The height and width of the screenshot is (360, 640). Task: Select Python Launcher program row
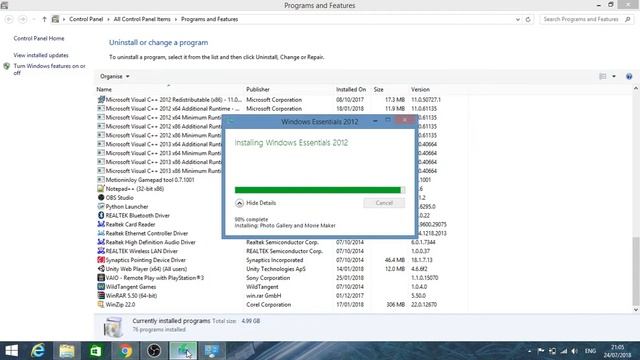pyautogui.click(x=127, y=207)
